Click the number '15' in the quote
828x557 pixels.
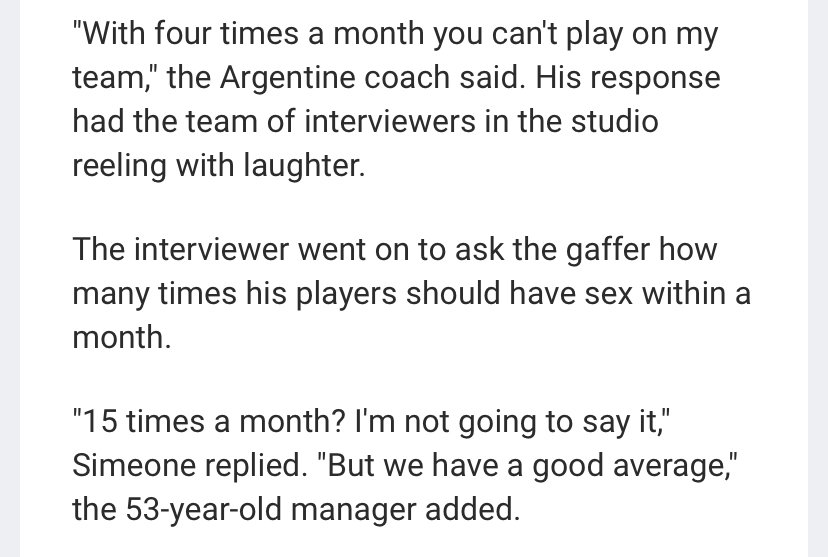point(100,422)
